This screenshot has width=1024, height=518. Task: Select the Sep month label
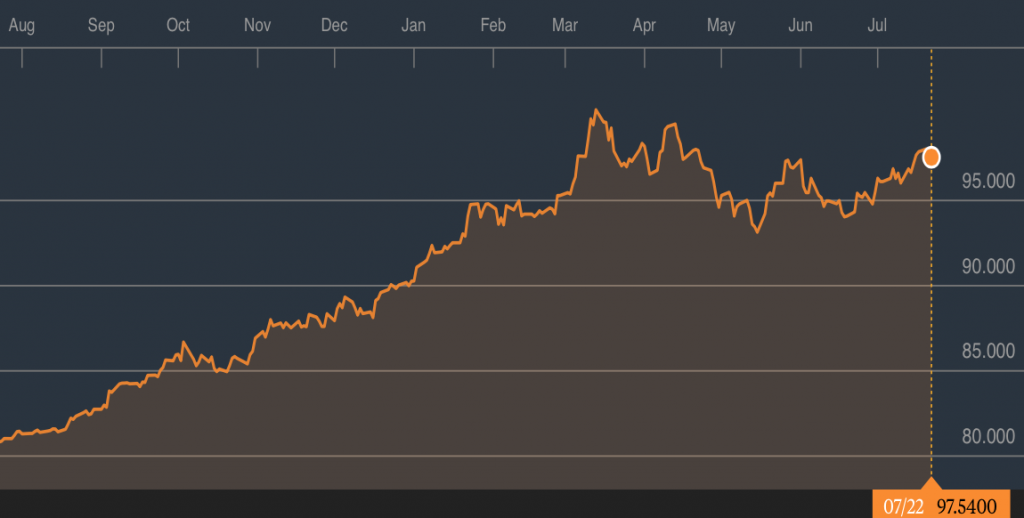101,26
